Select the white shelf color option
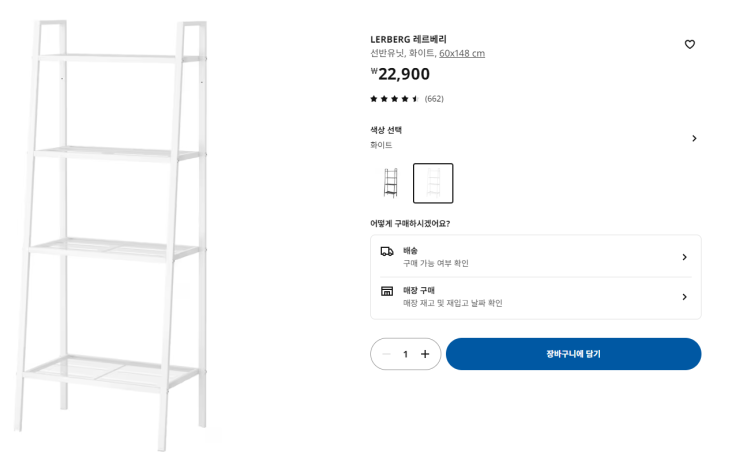 433,183
